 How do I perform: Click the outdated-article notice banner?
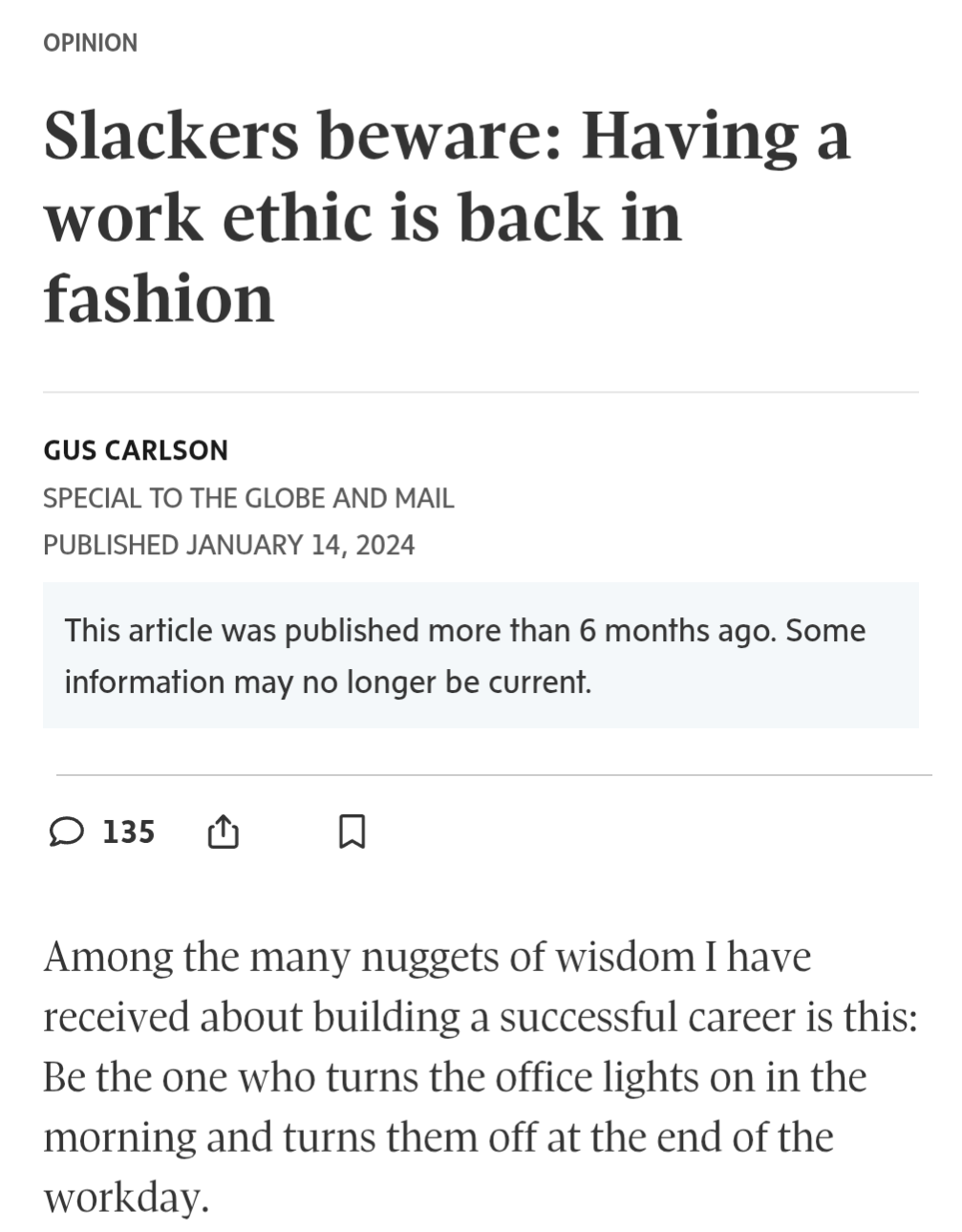481,655
